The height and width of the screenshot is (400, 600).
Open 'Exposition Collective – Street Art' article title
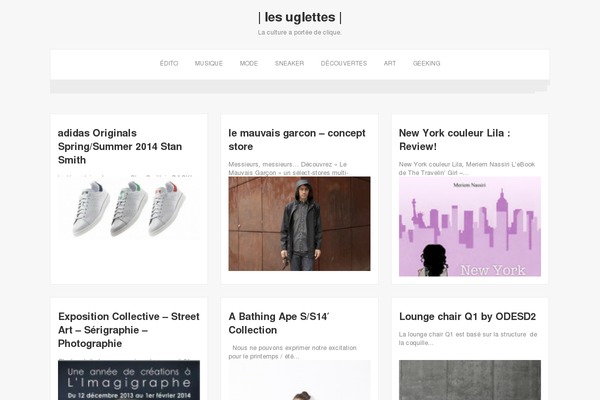[x=129, y=330]
